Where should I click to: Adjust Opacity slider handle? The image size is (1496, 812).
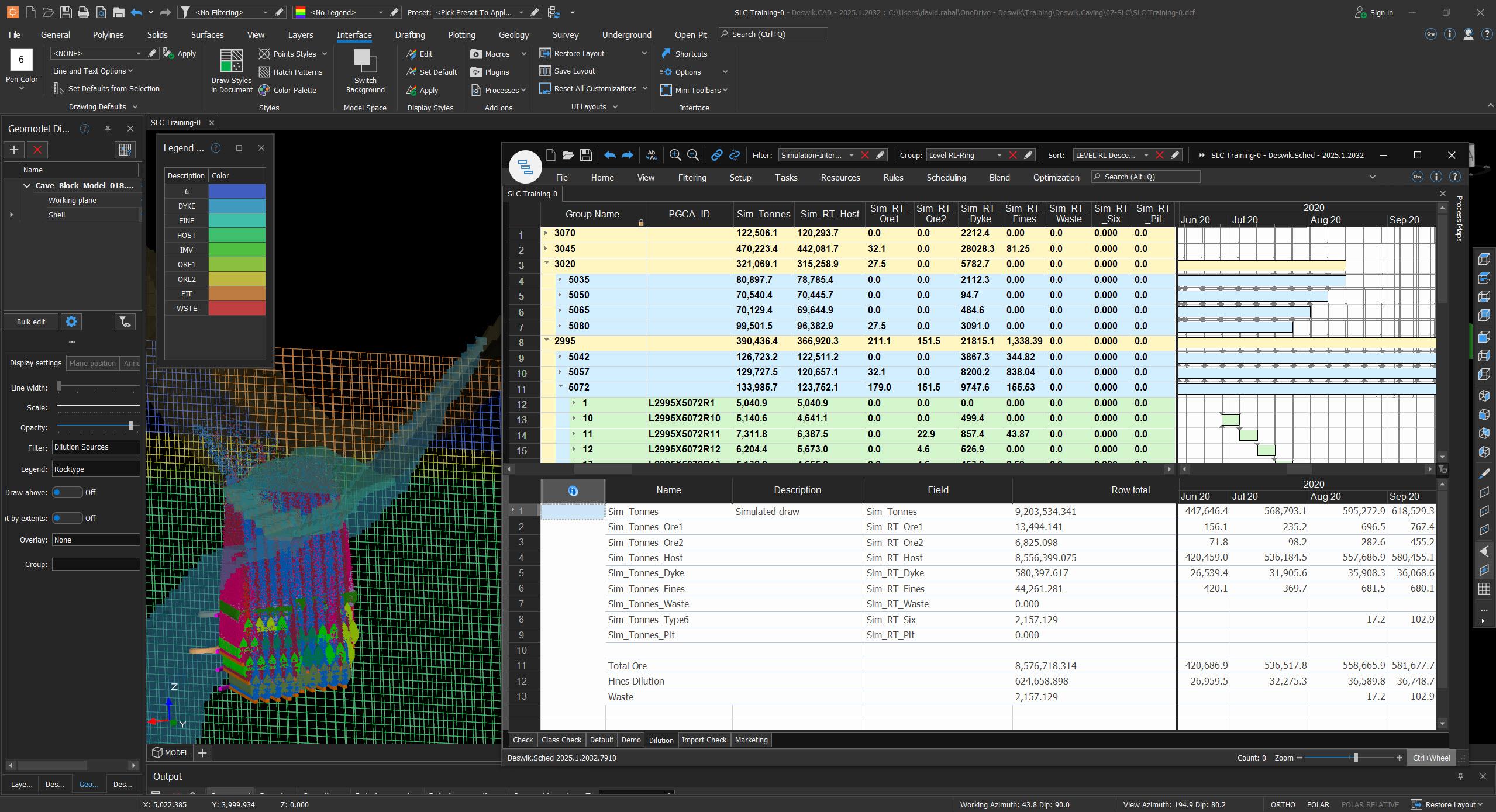130,426
